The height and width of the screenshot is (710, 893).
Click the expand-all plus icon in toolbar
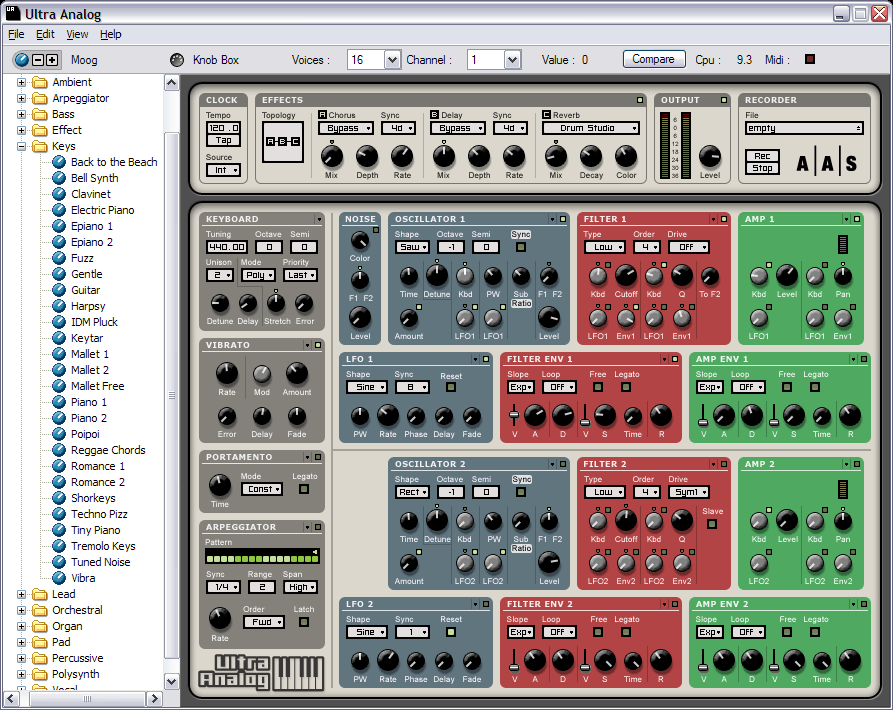[x=52, y=60]
